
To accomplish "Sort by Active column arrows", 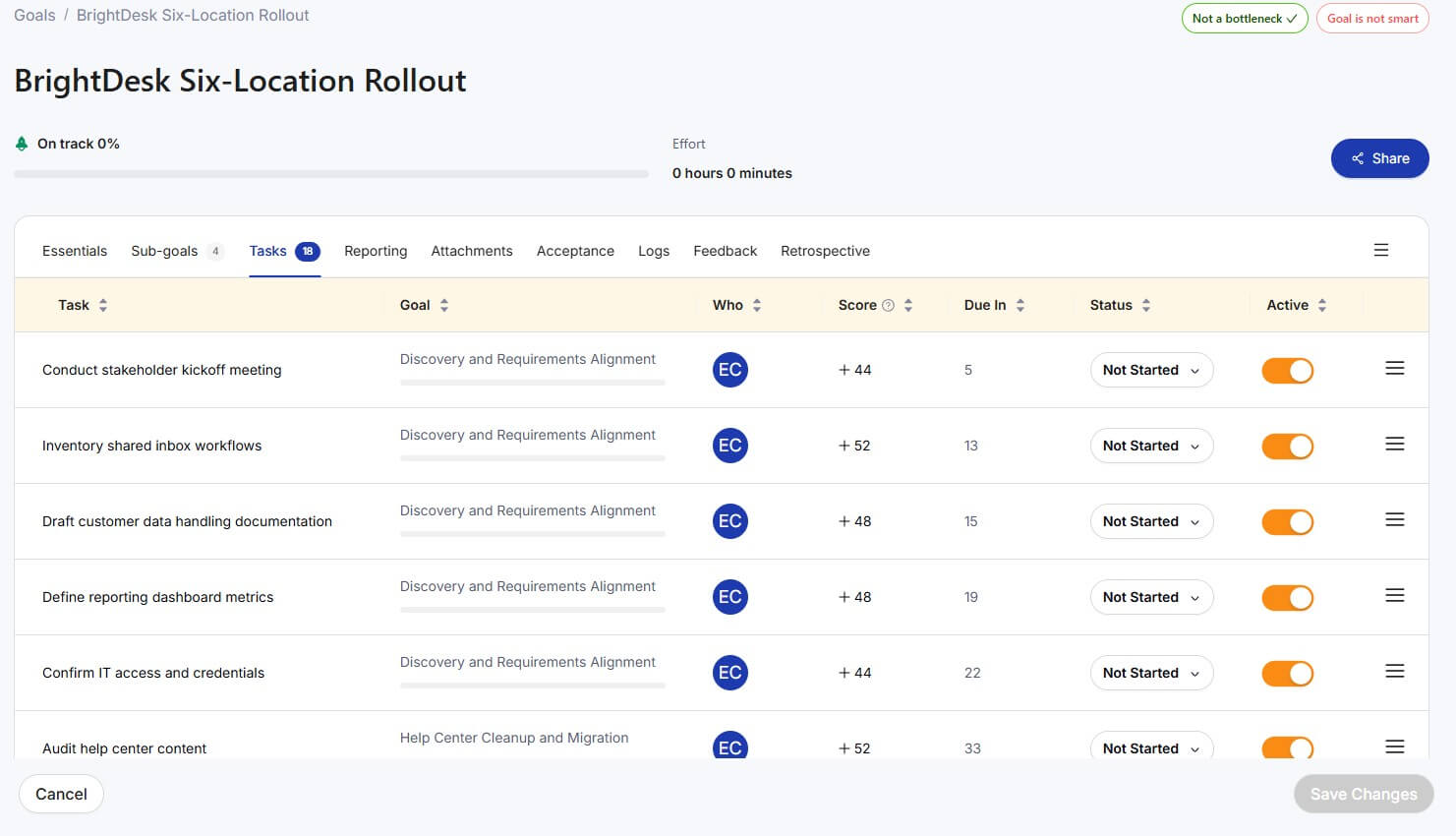I will coord(1322,305).
